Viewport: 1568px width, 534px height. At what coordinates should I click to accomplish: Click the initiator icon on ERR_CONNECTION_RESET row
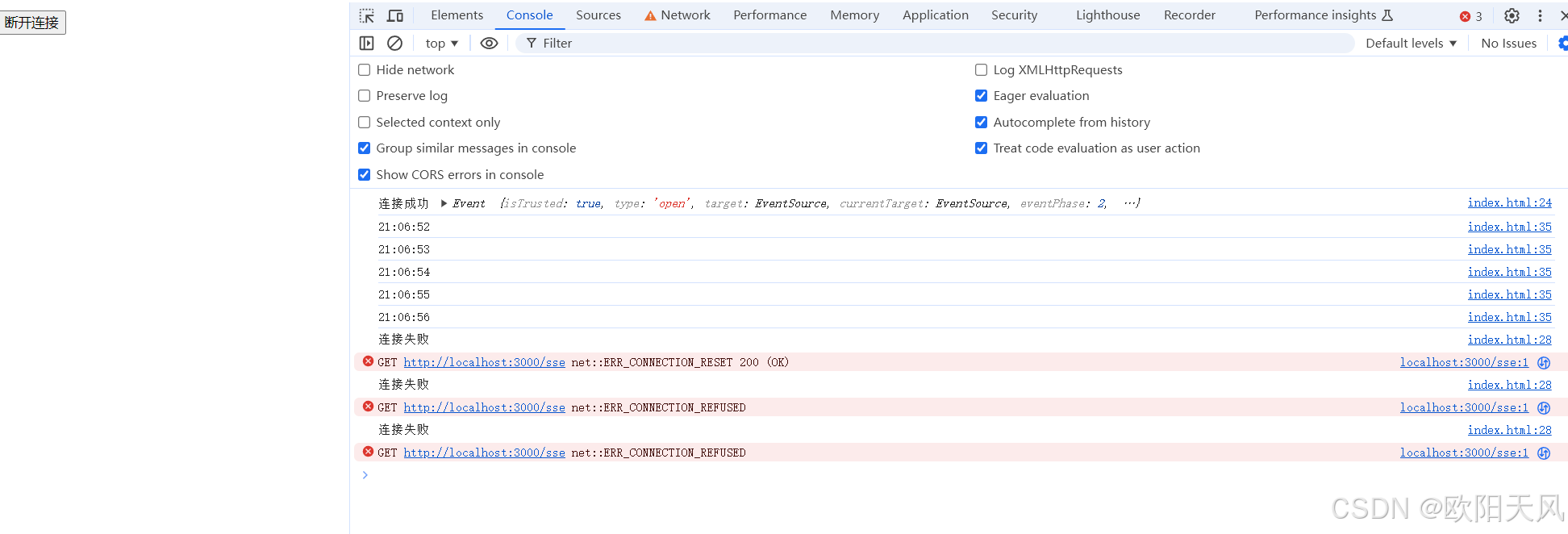tap(1544, 363)
